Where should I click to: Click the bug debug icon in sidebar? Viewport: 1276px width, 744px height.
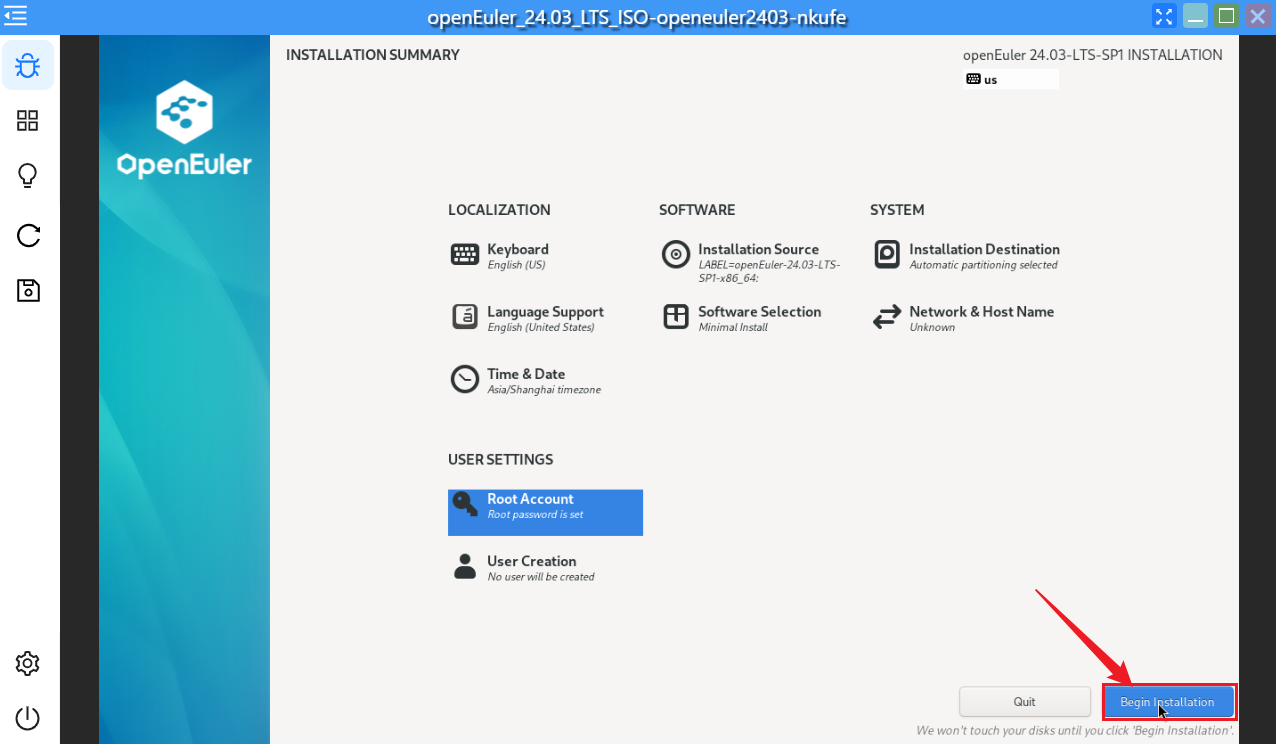28,66
